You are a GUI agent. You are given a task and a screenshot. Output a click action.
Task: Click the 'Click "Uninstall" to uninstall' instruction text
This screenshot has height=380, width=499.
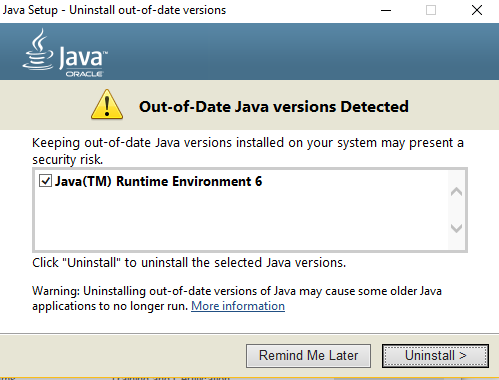(189, 263)
